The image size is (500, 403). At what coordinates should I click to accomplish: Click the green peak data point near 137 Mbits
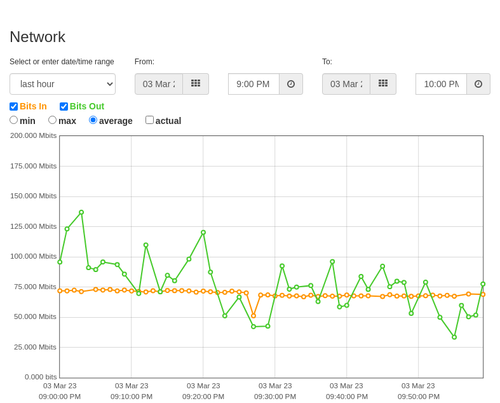click(81, 212)
